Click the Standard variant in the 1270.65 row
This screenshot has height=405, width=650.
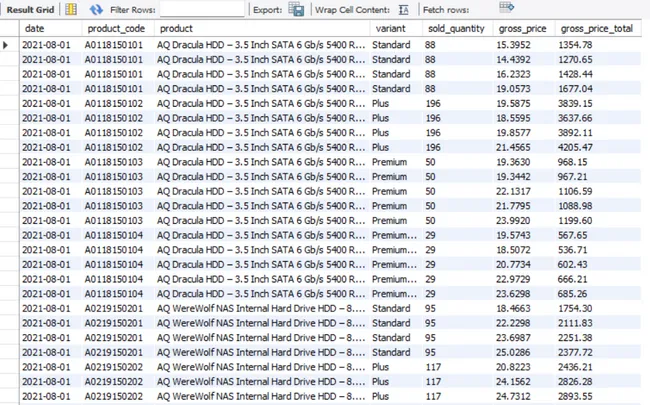click(x=391, y=59)
